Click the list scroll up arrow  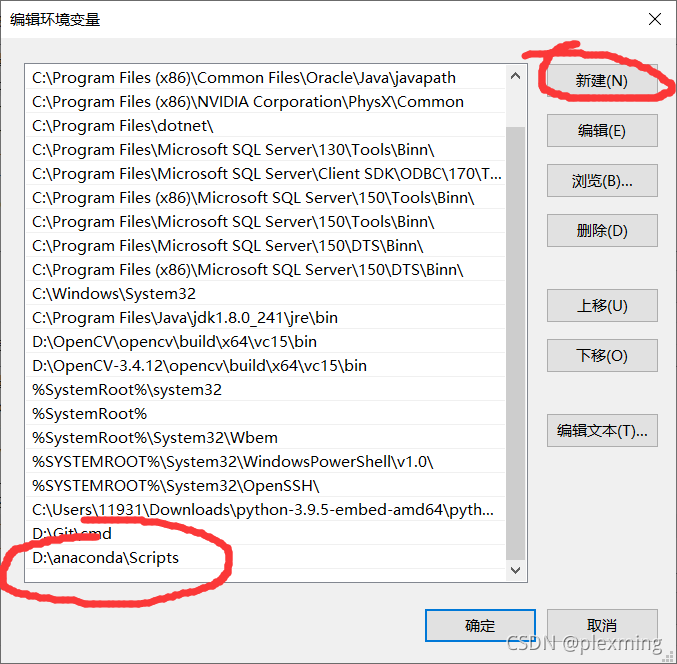coord(515,76)
